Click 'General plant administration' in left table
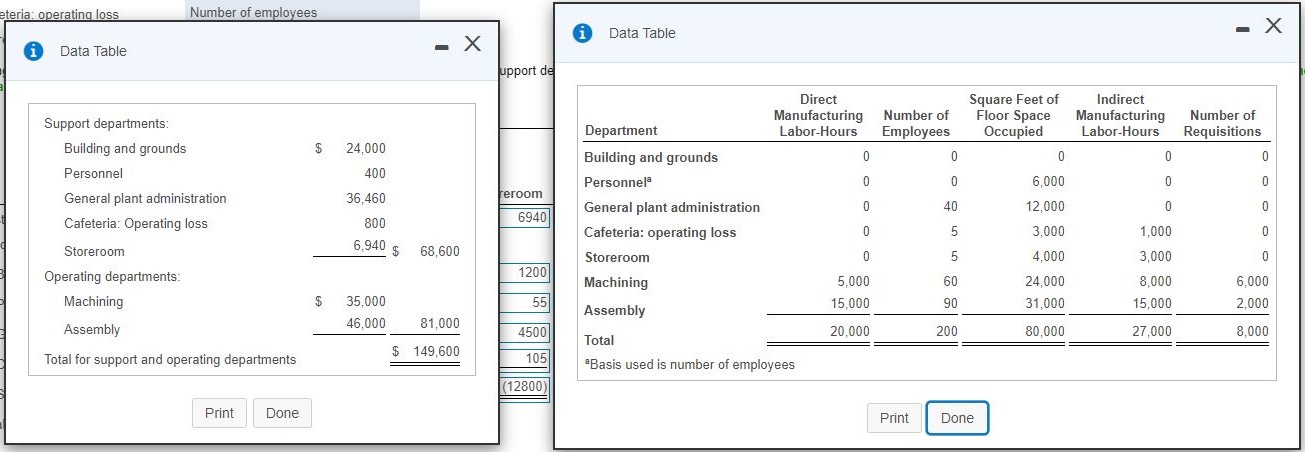 pyautogui.click(x=145, y=198)
